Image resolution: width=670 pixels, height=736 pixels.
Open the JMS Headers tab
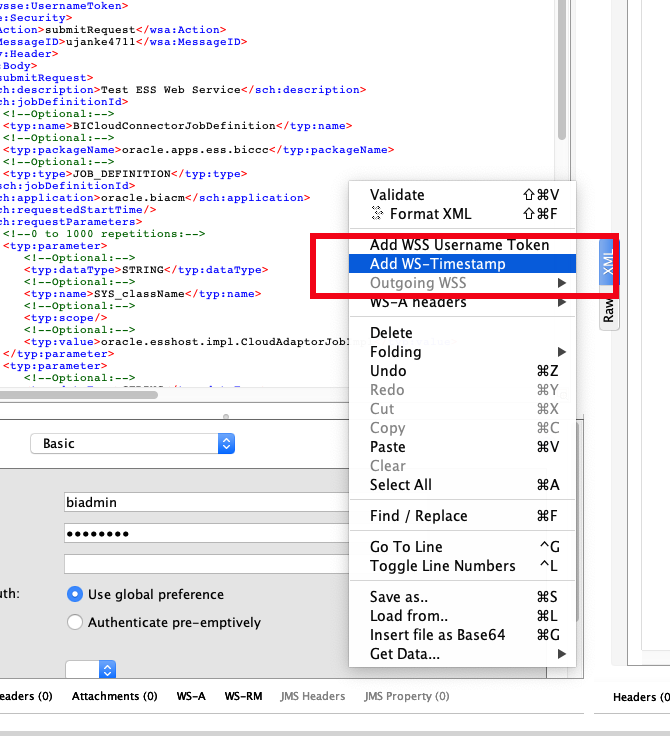[313, 696]
